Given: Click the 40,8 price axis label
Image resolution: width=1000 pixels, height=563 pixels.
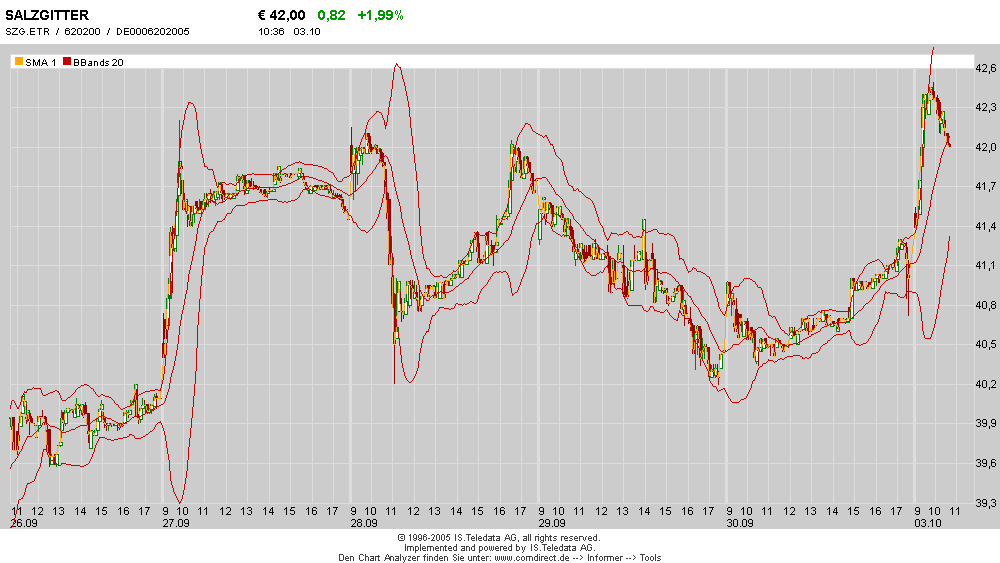Looking at the screenshot, I should (x=986, y=305).
